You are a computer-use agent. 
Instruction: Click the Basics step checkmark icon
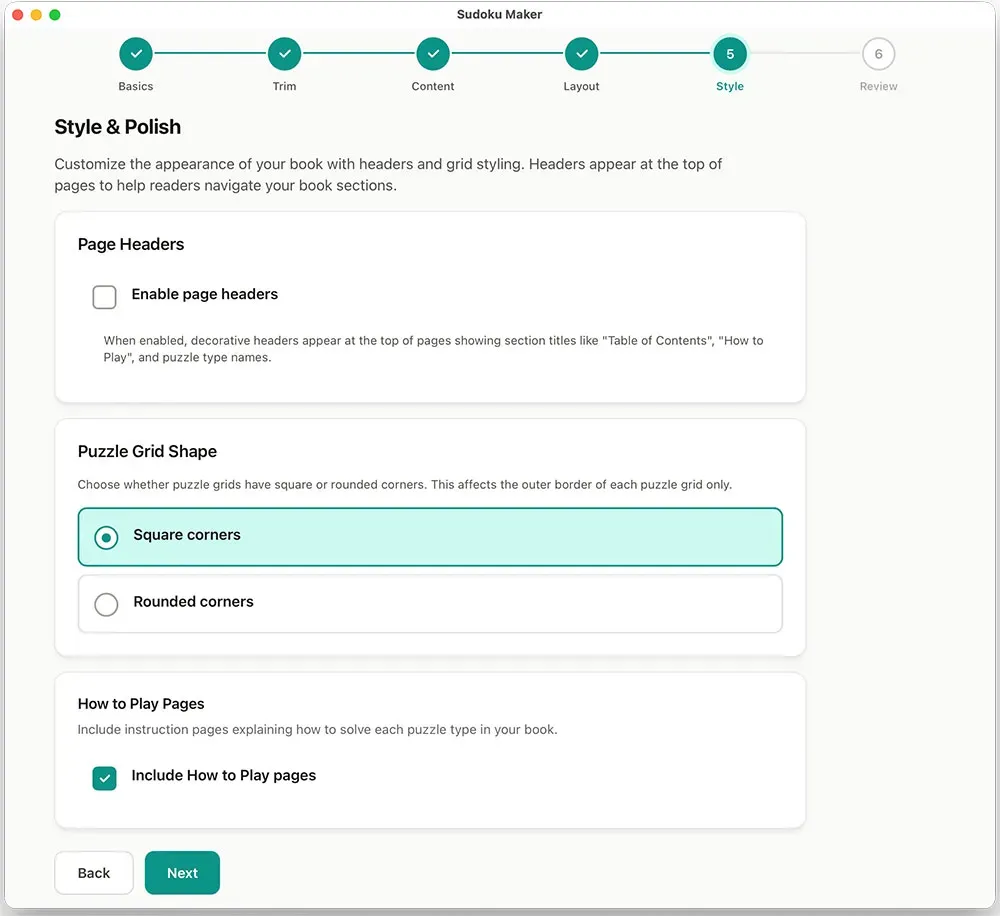[136, 54]
